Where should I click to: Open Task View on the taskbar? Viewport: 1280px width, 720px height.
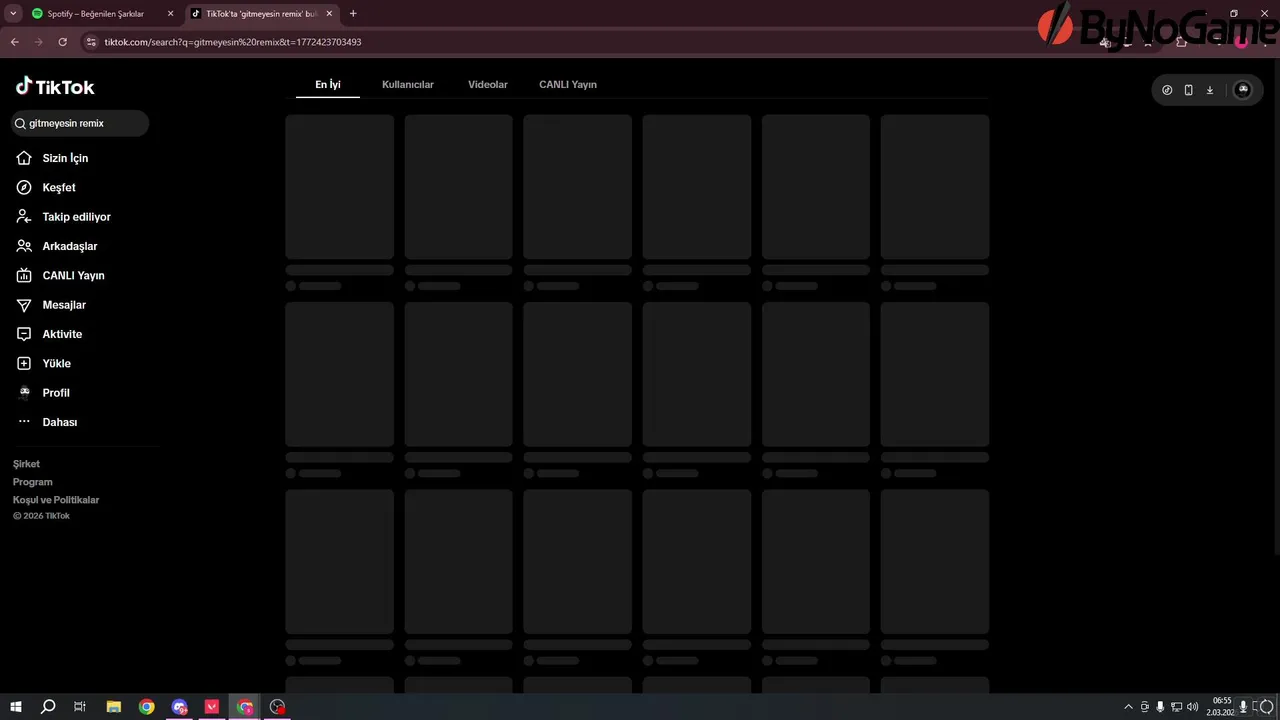tap(80, 707)
